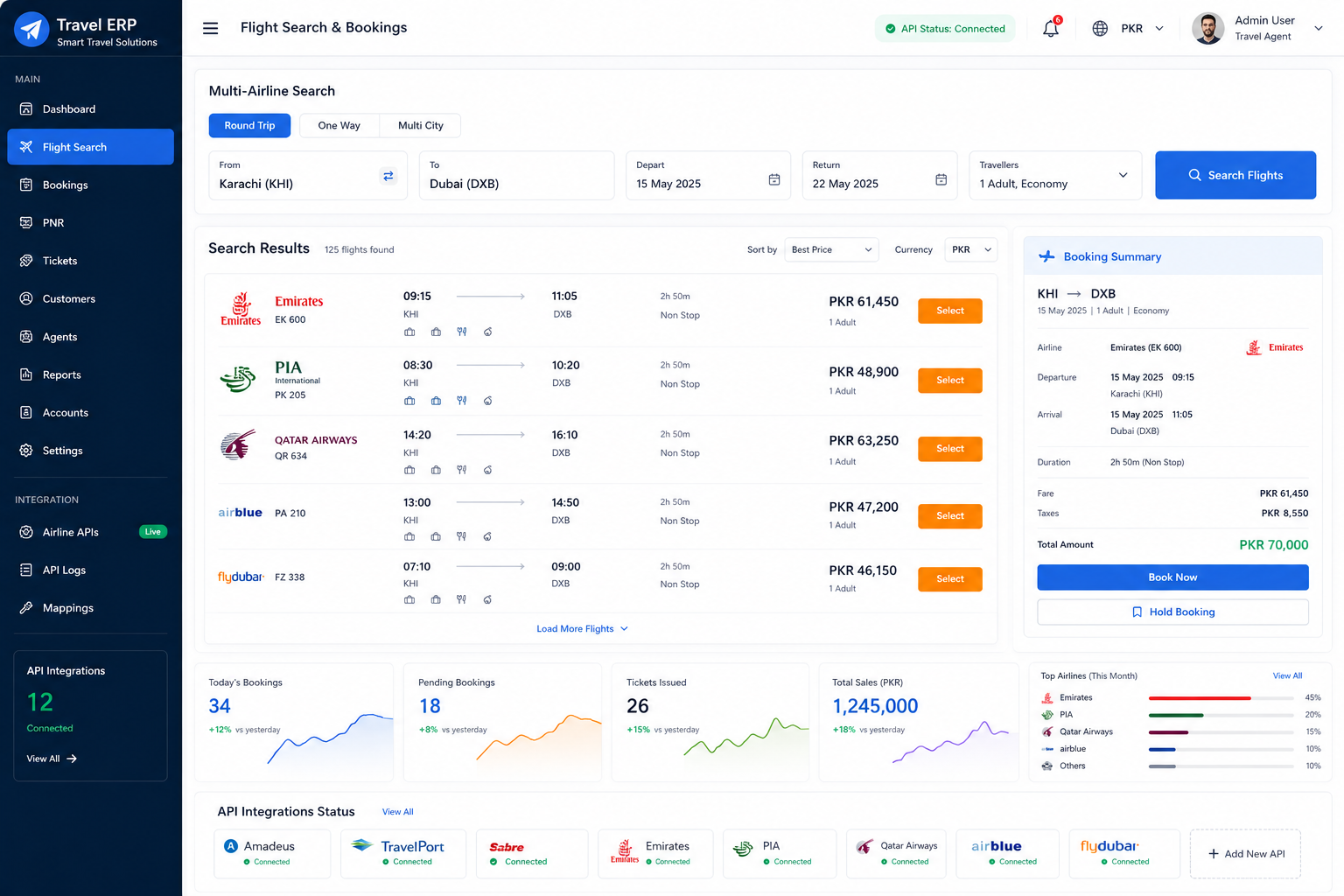
Task: Click the Depart 15 May 2025 field
Action: pos(708,175)
